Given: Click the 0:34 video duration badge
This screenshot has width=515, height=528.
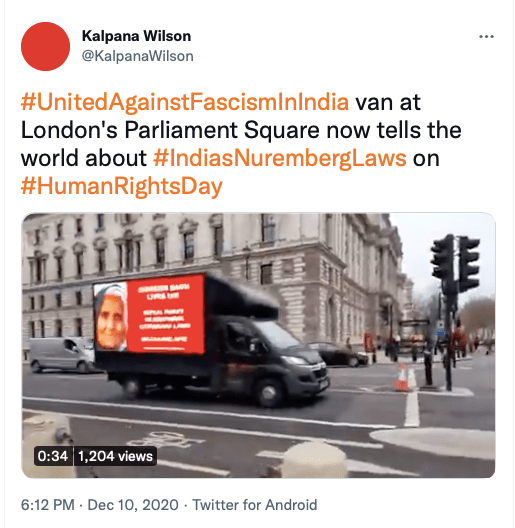Looking at the screenshot, I should pyautogui.click(x=53, y=456).
